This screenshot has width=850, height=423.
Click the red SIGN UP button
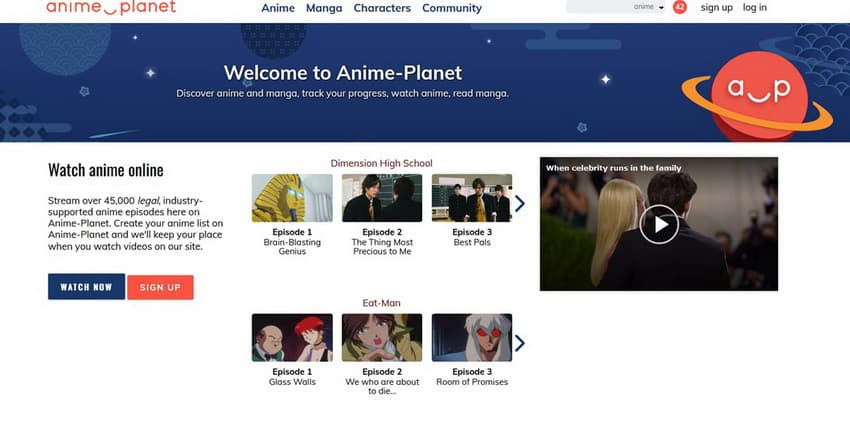(x=160, y=287)
